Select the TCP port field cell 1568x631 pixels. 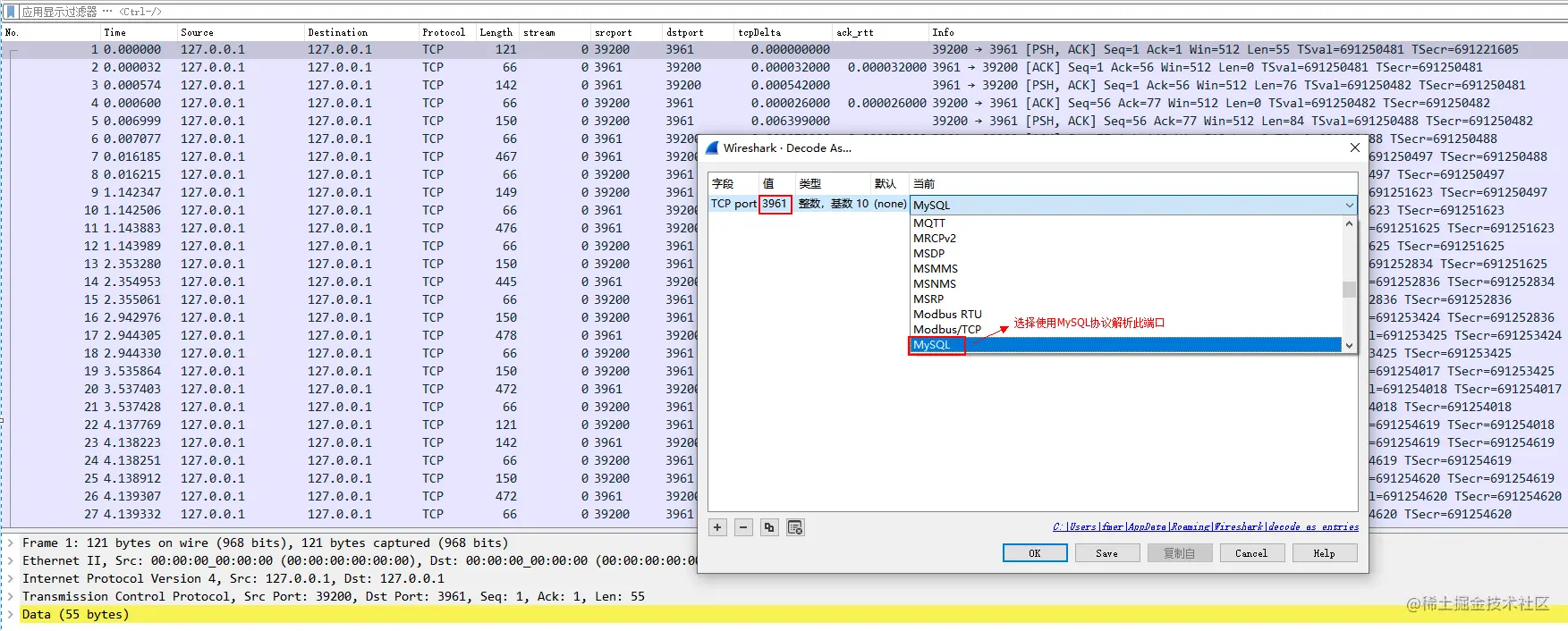click(x=733, y=204)
